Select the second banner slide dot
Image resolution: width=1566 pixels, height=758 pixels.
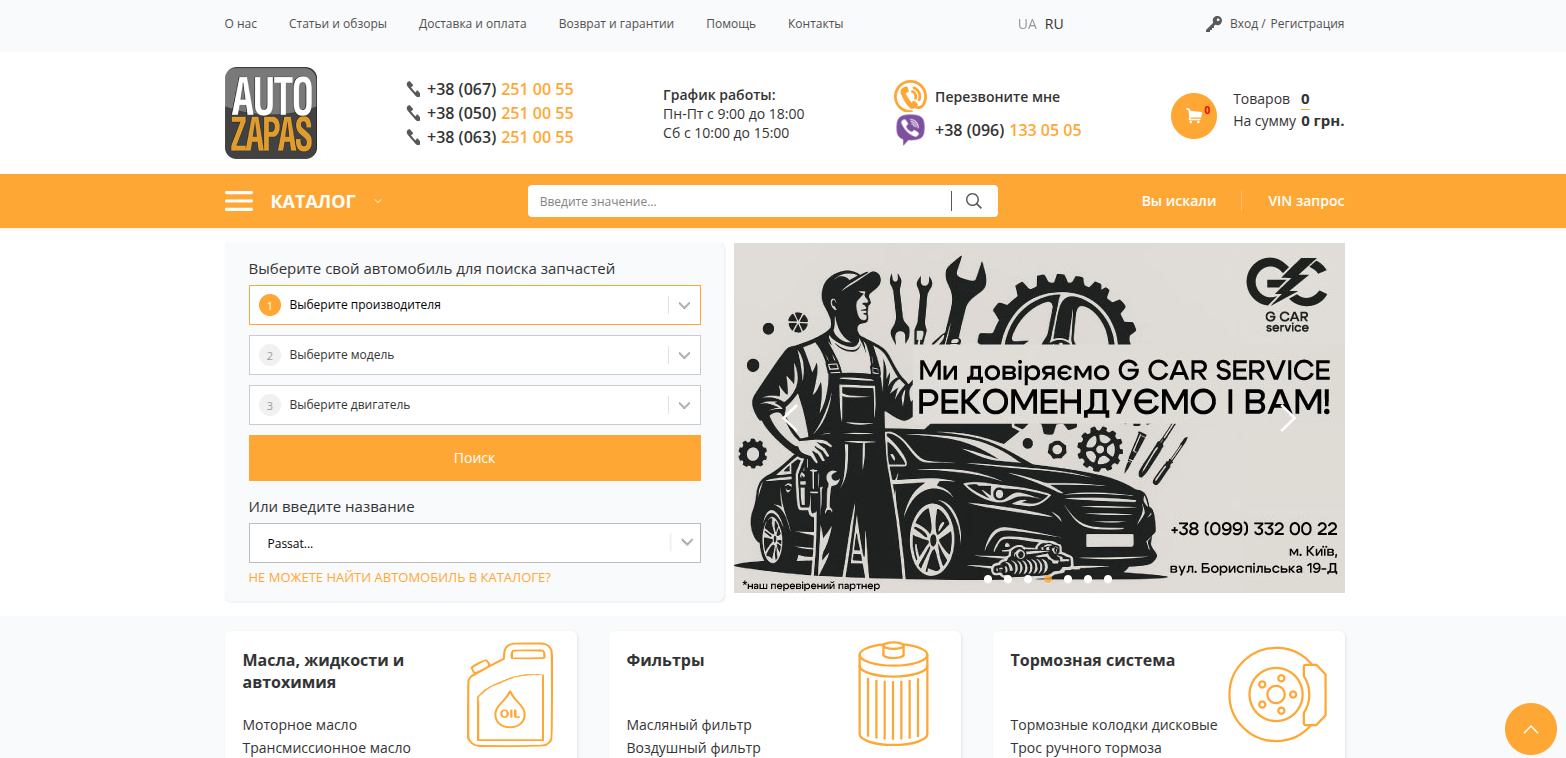click(1008, 578)
